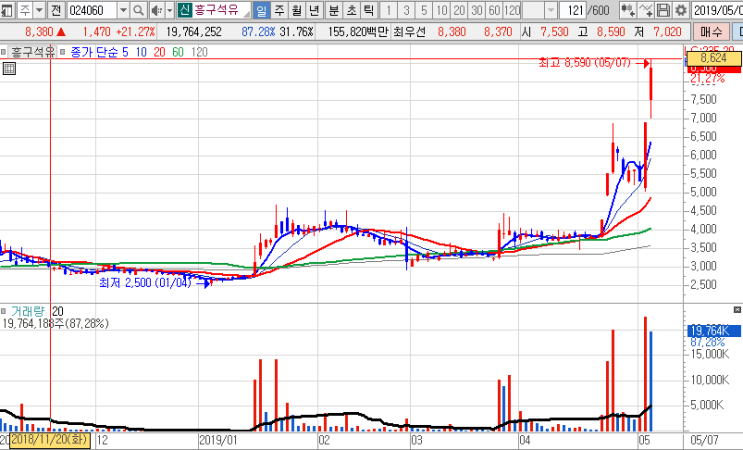Click the 거래량 volume indicator label
Screen dimensions: 743x450
click(28, 311)
